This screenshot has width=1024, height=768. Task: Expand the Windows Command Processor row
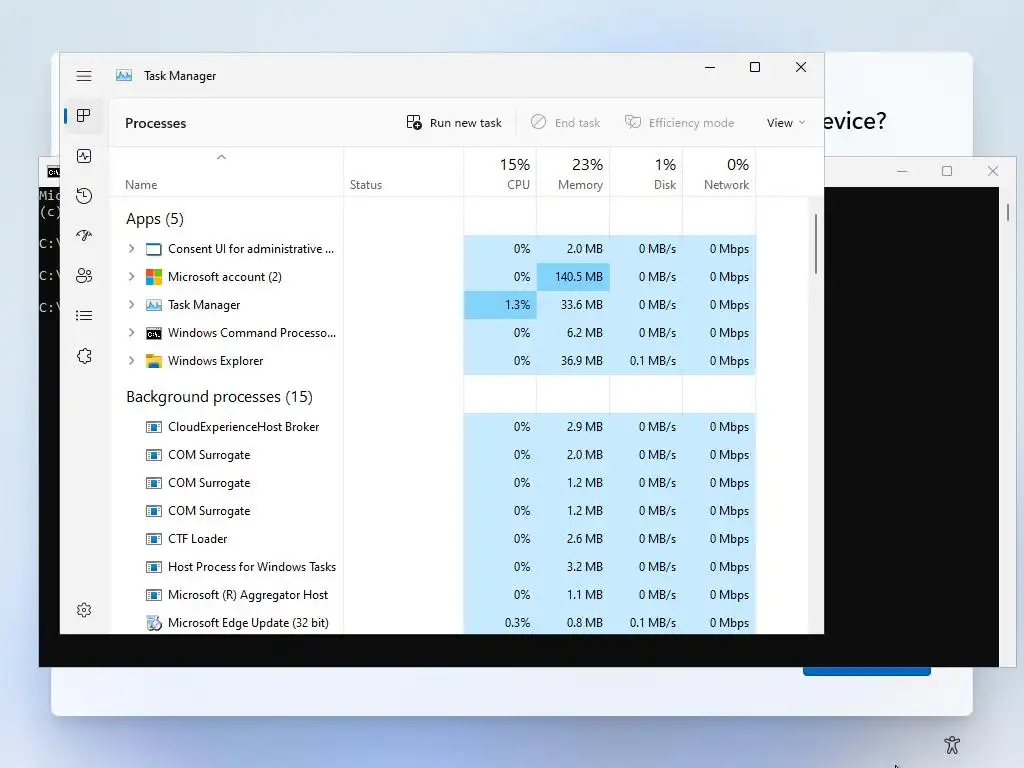(131, 333)
